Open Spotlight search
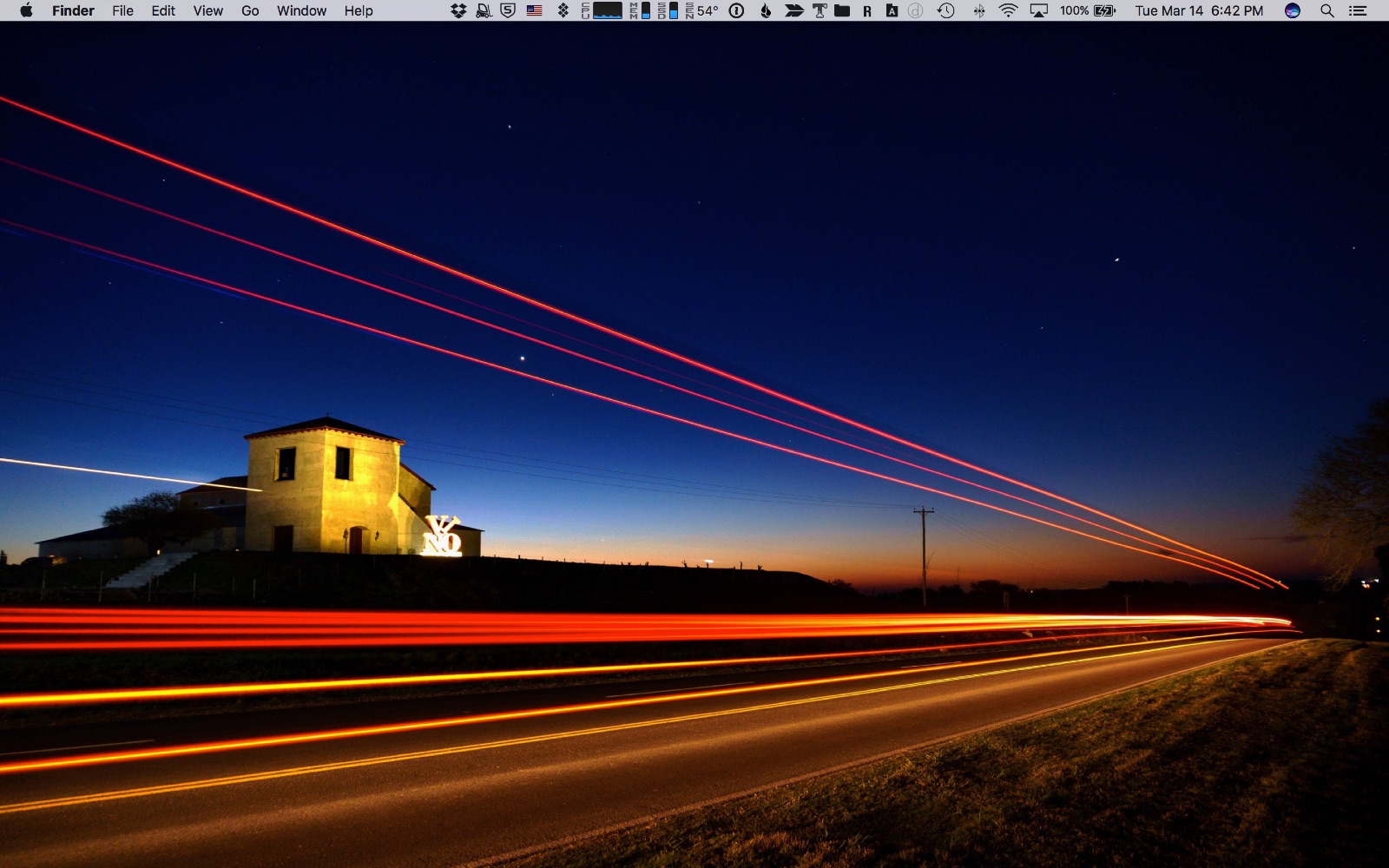 tap(1326, 11)
